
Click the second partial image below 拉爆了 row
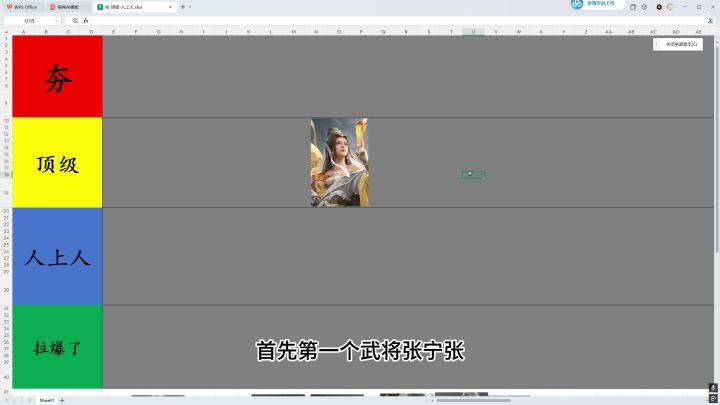pyautogui.click(x=278, y=394)
